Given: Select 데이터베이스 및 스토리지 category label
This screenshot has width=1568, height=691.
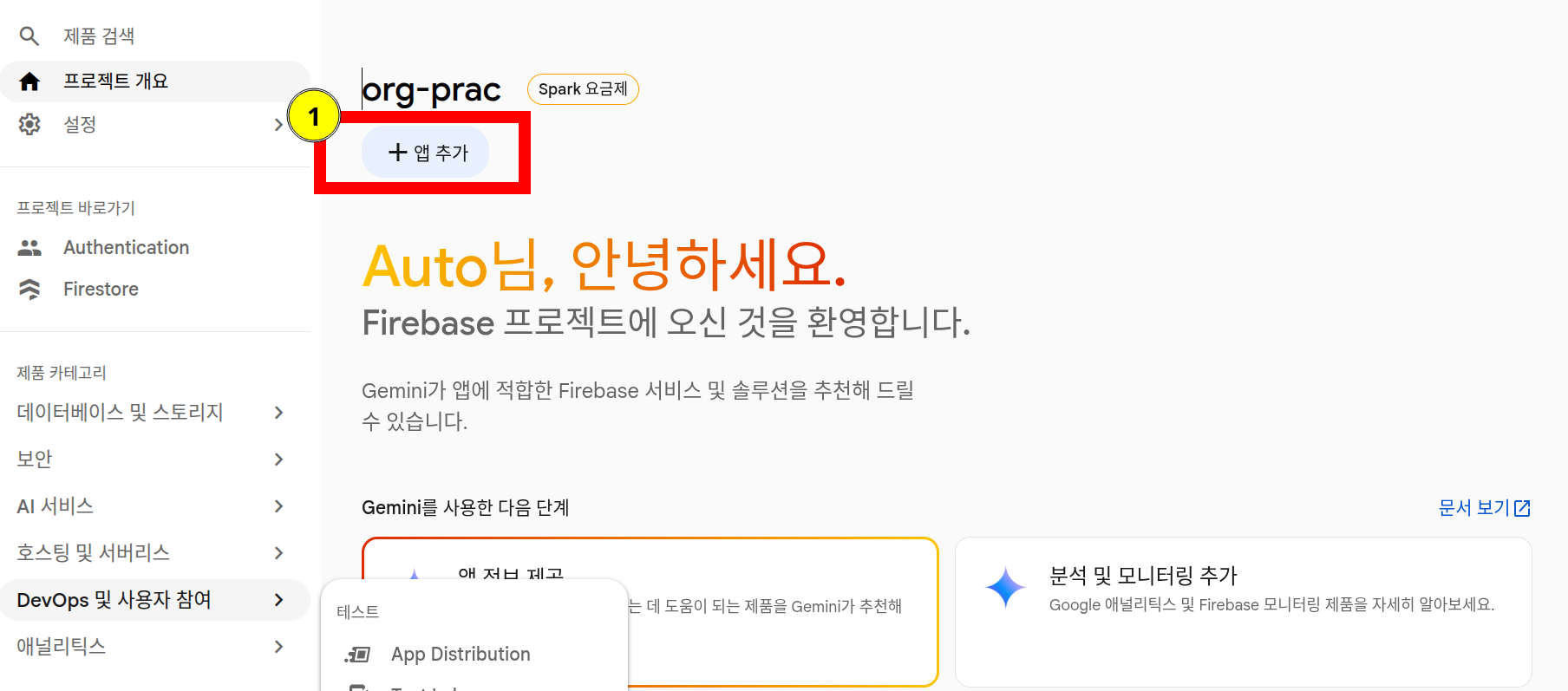Looking at the screenshot, I should click(121, 413).
